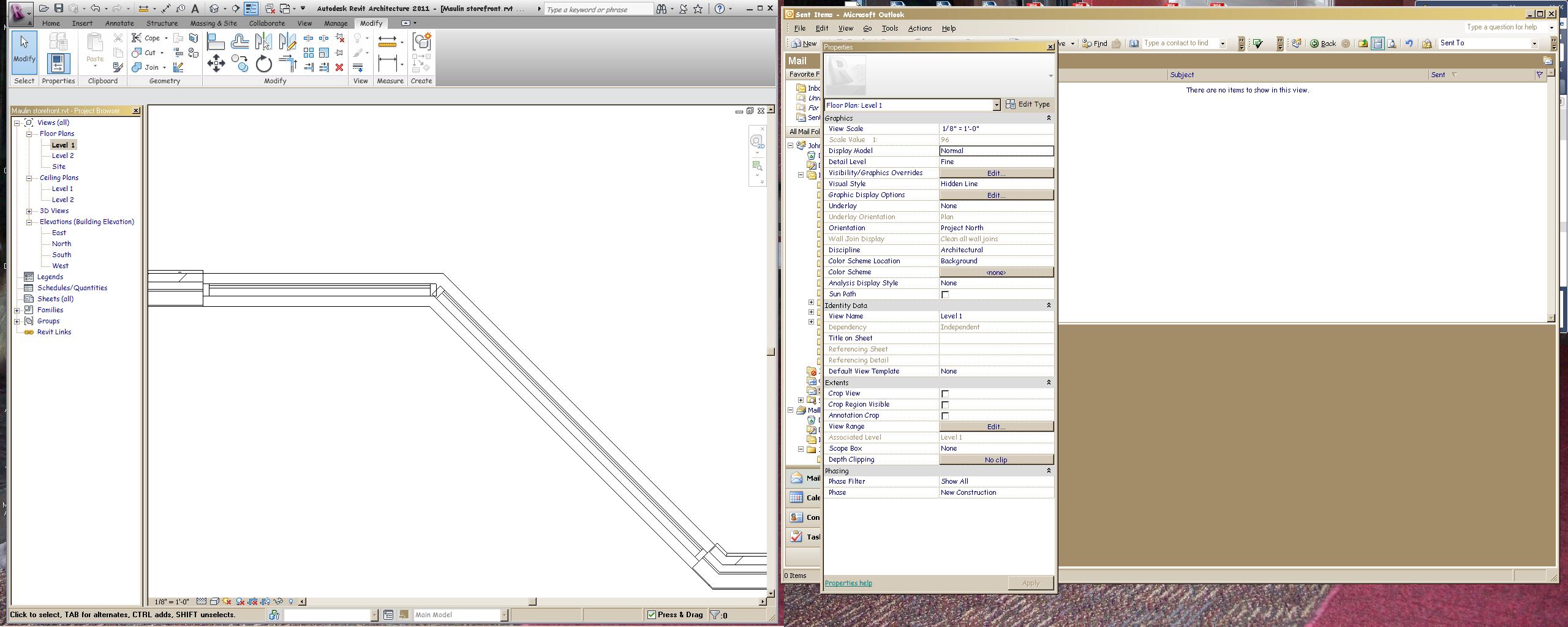The image size is (1568, 627).
Task: Click the Edit Type button
Action: point(1028,105)
